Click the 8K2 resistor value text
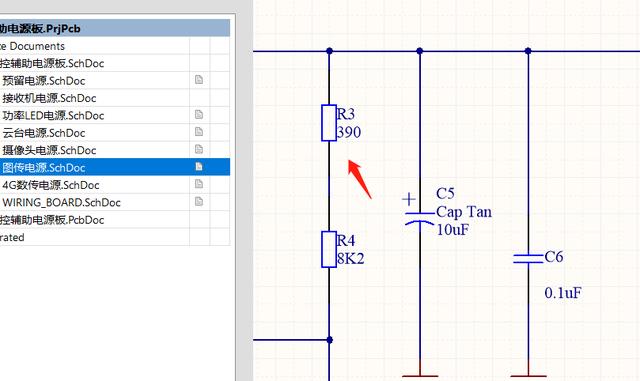Image resolution: width=640 pixels, height=381 pixels. (351, 258)
